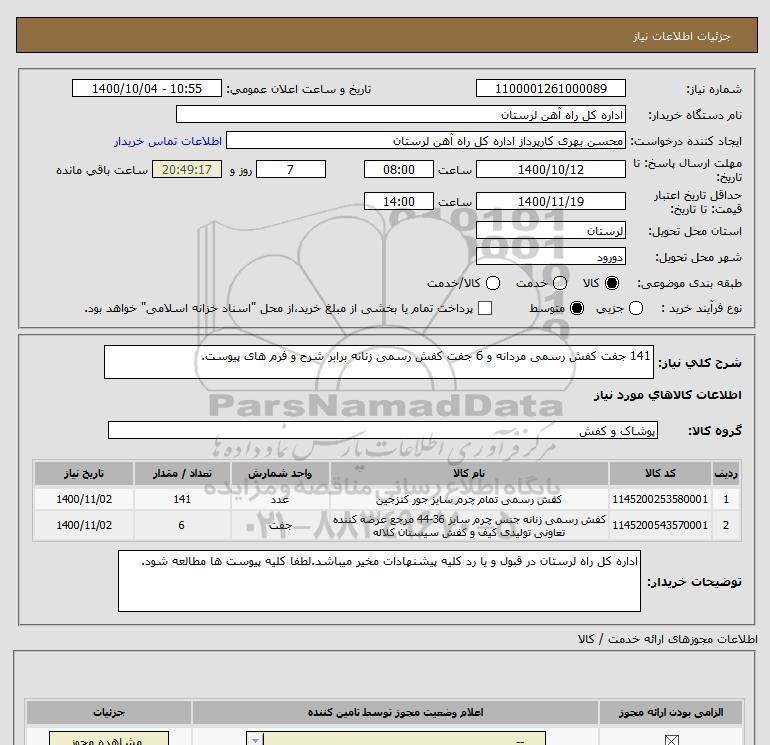This screenshot has width=770, height=745.
Task: Select product code 114520054357​0001
Action: [660, 525]
